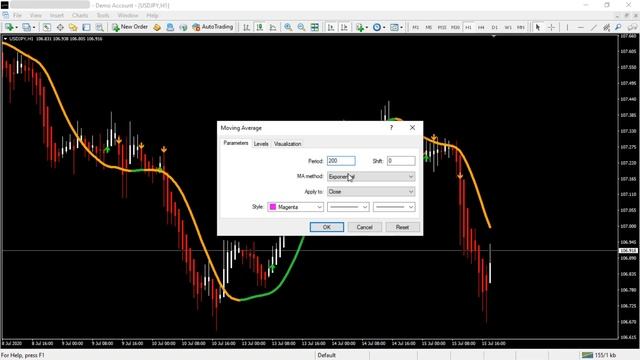
Task: Open the MetaEditor golden book icon
Action: point(157,27)
